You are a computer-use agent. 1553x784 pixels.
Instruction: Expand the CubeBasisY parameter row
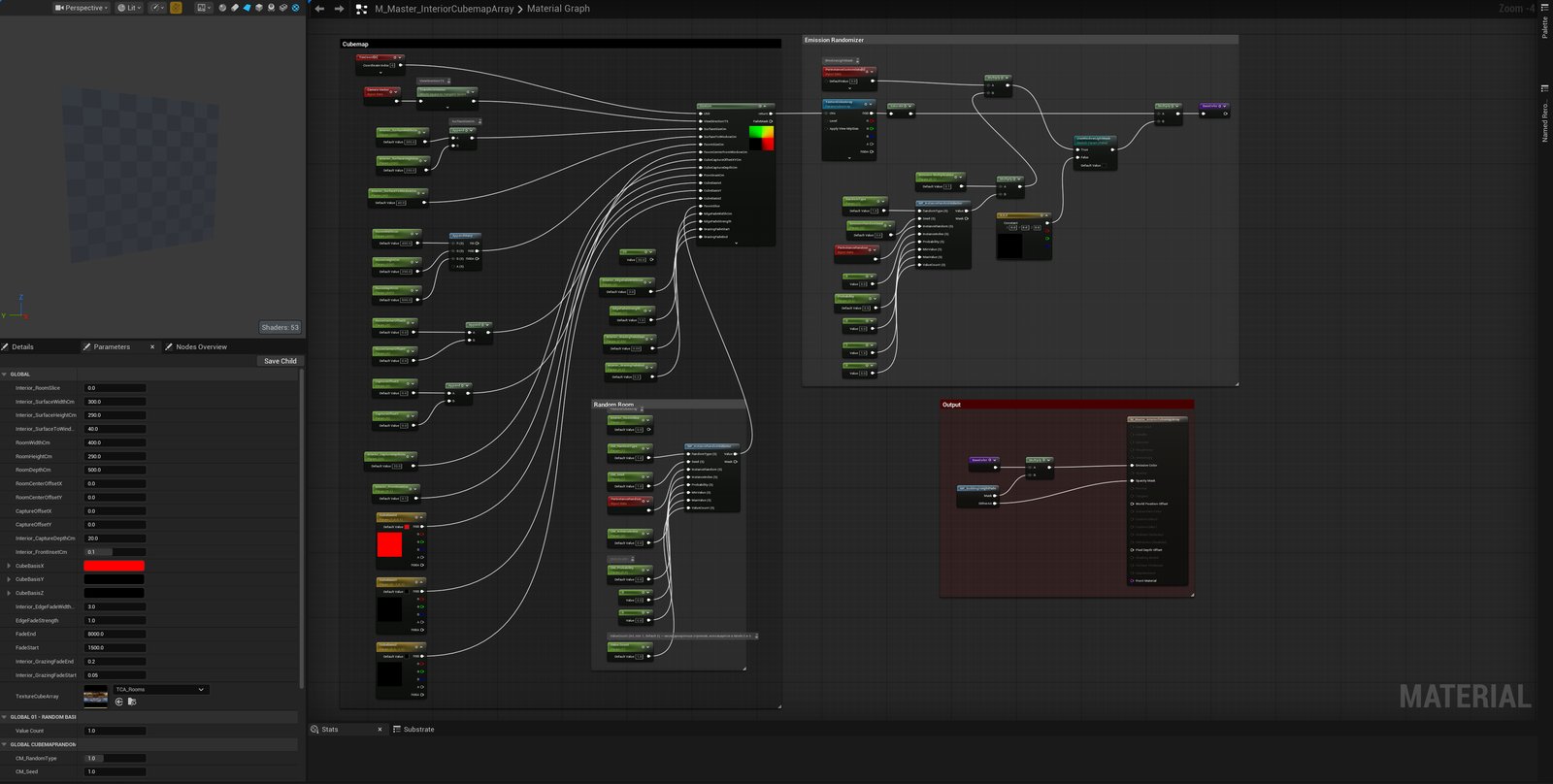point(9,579)
